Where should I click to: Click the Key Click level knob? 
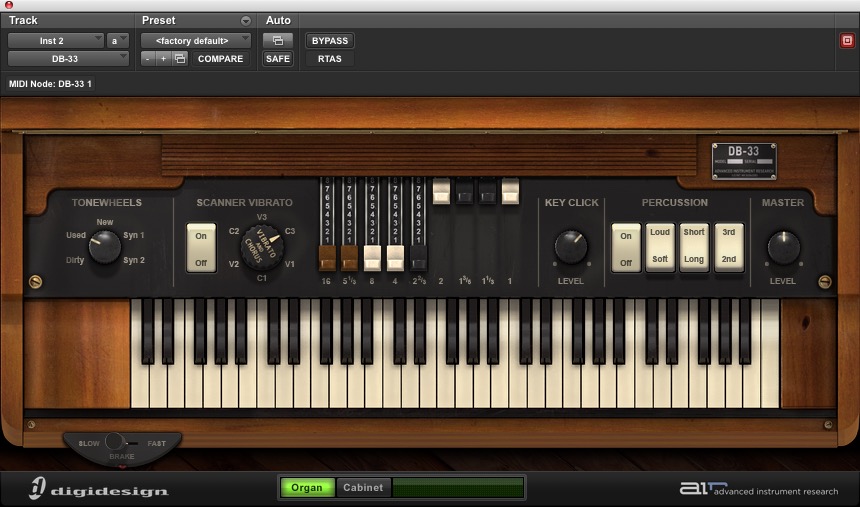point(571,247)
